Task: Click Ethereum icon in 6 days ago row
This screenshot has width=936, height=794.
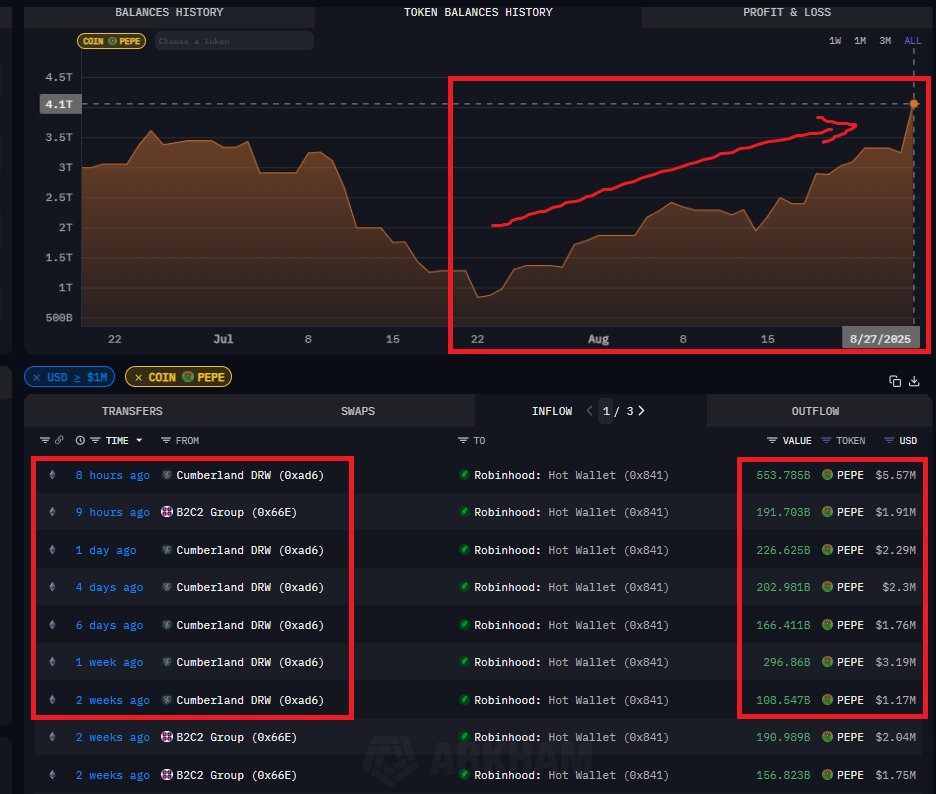Action: pos(53,625)
